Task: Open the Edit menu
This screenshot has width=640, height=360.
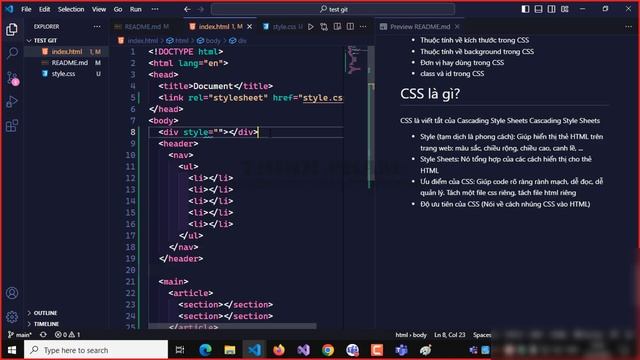Action: (44, 9)
